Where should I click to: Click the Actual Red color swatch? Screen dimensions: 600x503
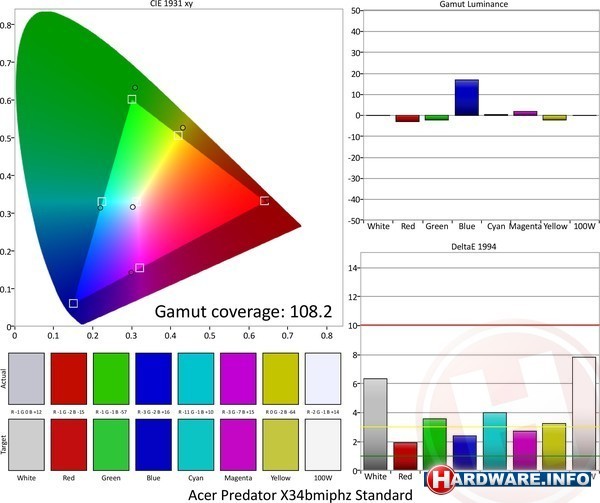coord(69,379)
